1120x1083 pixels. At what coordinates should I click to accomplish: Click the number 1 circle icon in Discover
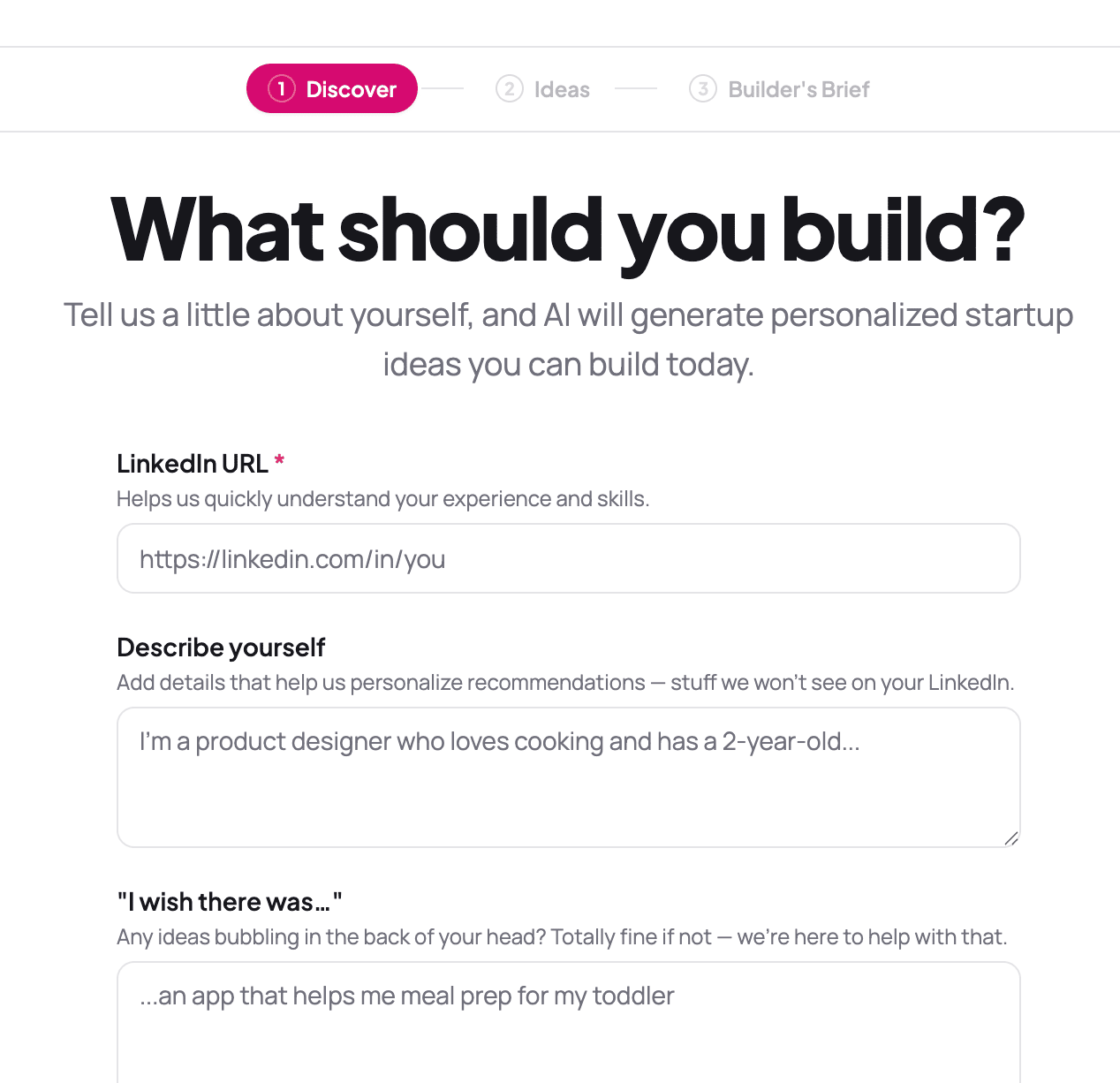click(x=281, y=89)
